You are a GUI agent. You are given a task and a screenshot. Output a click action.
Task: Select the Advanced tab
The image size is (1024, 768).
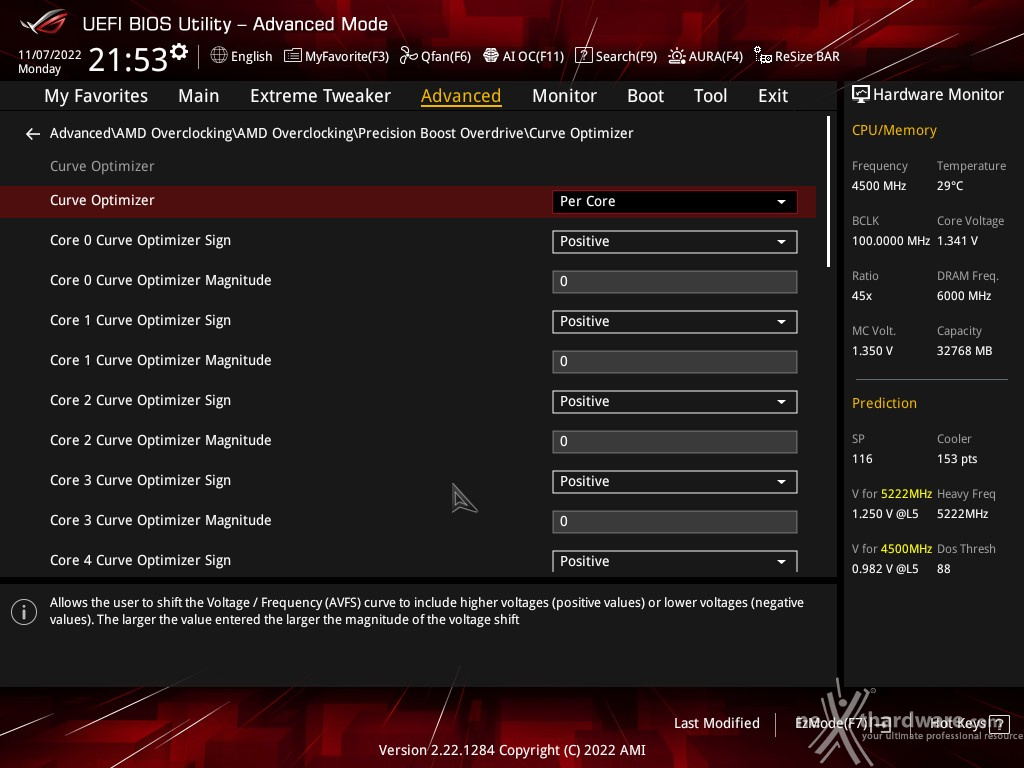tap(461, 96)
